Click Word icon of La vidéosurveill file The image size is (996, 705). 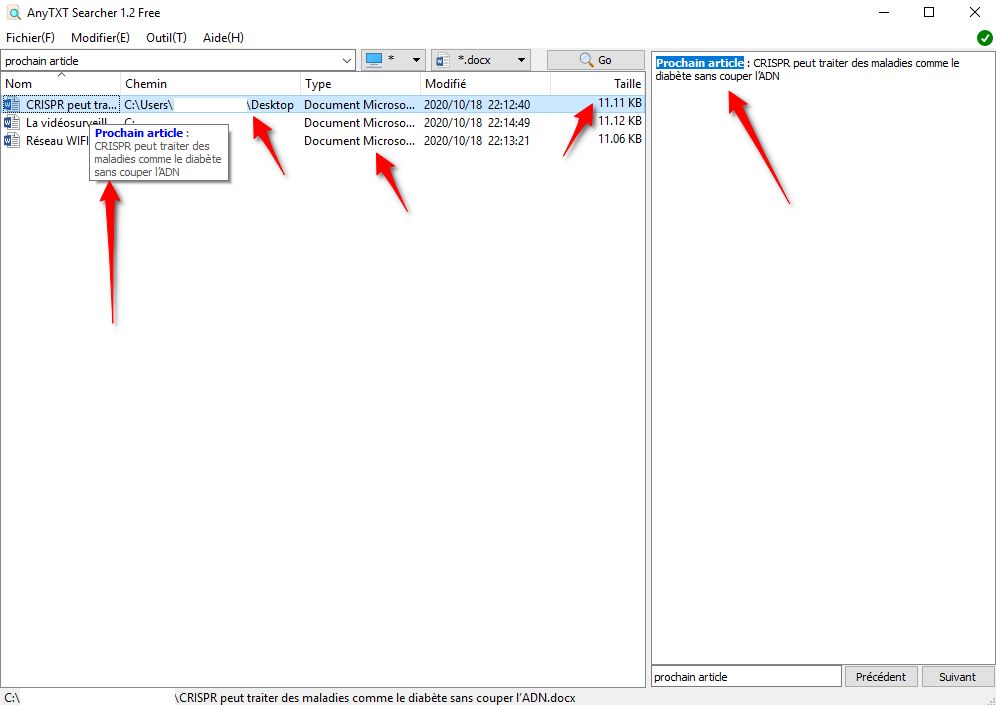point(11,122)
